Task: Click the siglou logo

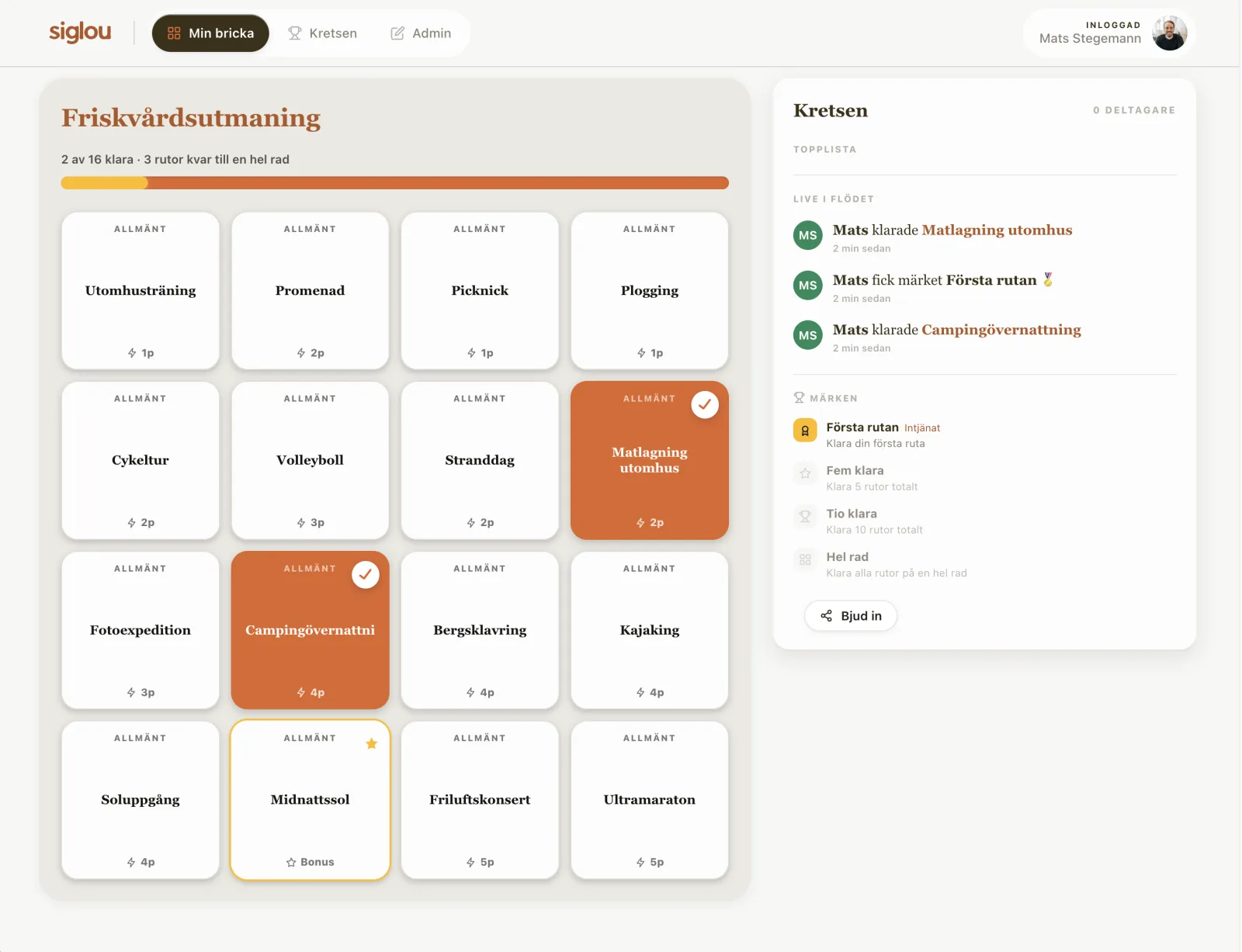Action: click(x=80, y=33)
